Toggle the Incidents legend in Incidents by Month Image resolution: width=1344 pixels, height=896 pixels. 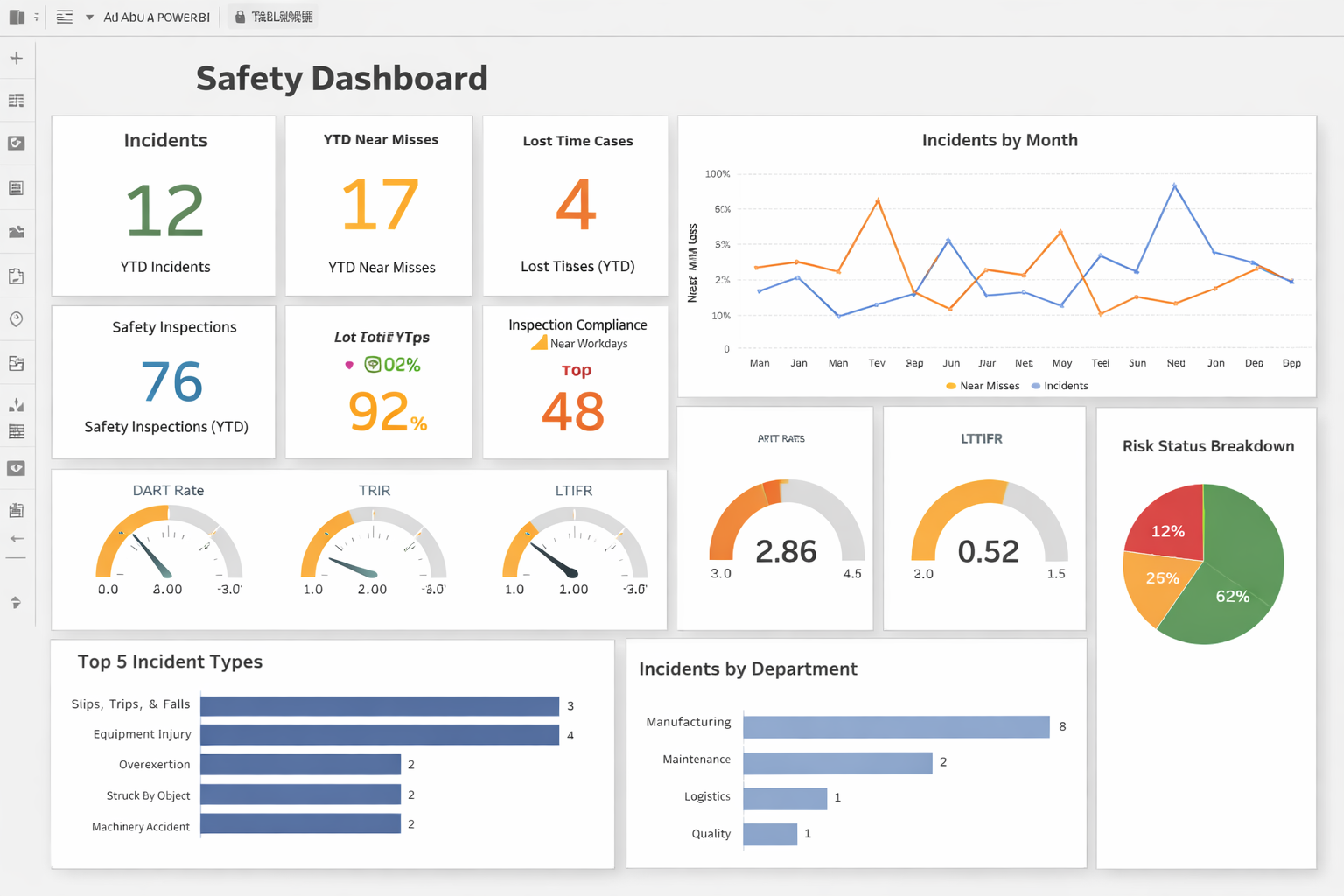tap(1060, 385)
